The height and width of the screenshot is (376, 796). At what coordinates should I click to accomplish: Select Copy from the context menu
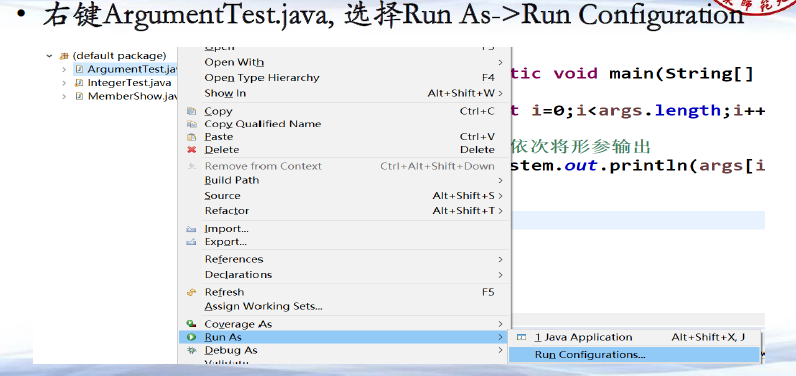point(344,111)
